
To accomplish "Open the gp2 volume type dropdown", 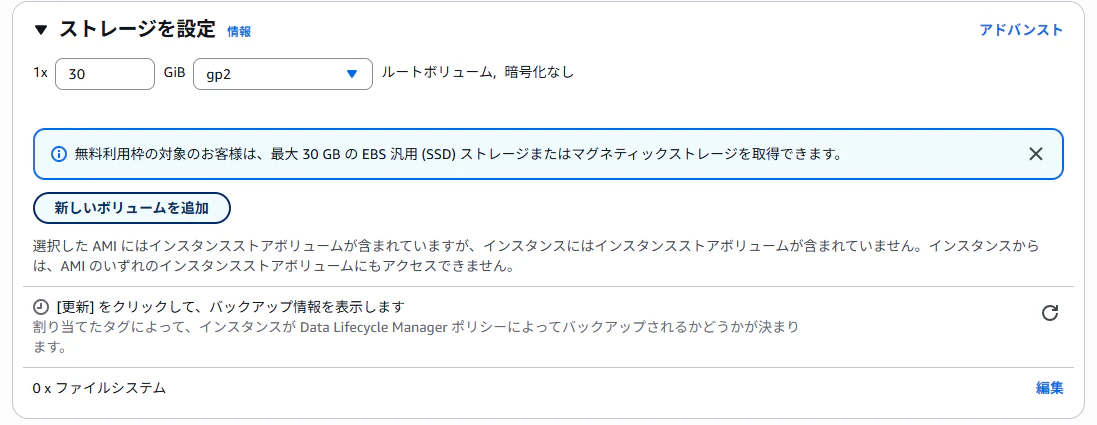I will click(x=283, y=74).
